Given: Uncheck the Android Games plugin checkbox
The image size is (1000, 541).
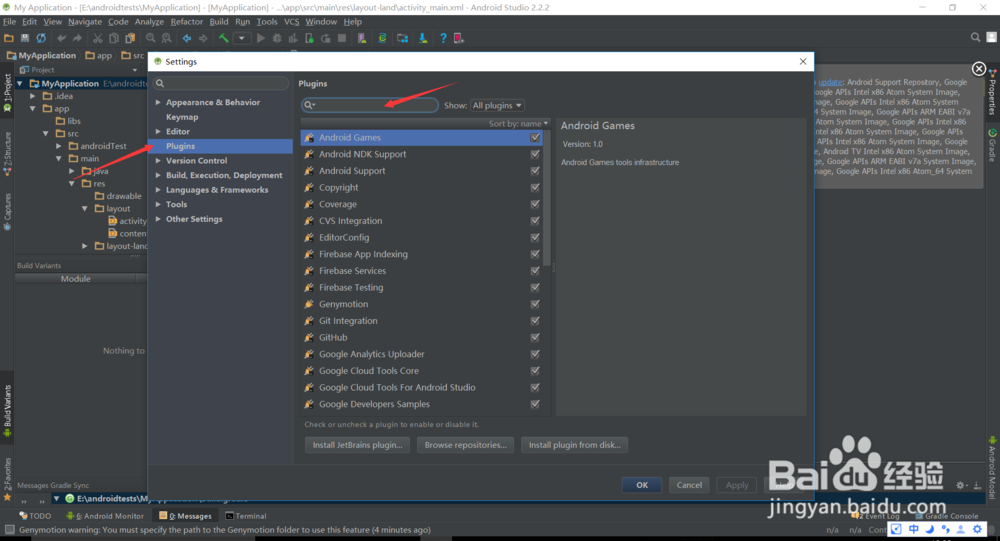Looking at the screenshot, I should pos(535,137).
